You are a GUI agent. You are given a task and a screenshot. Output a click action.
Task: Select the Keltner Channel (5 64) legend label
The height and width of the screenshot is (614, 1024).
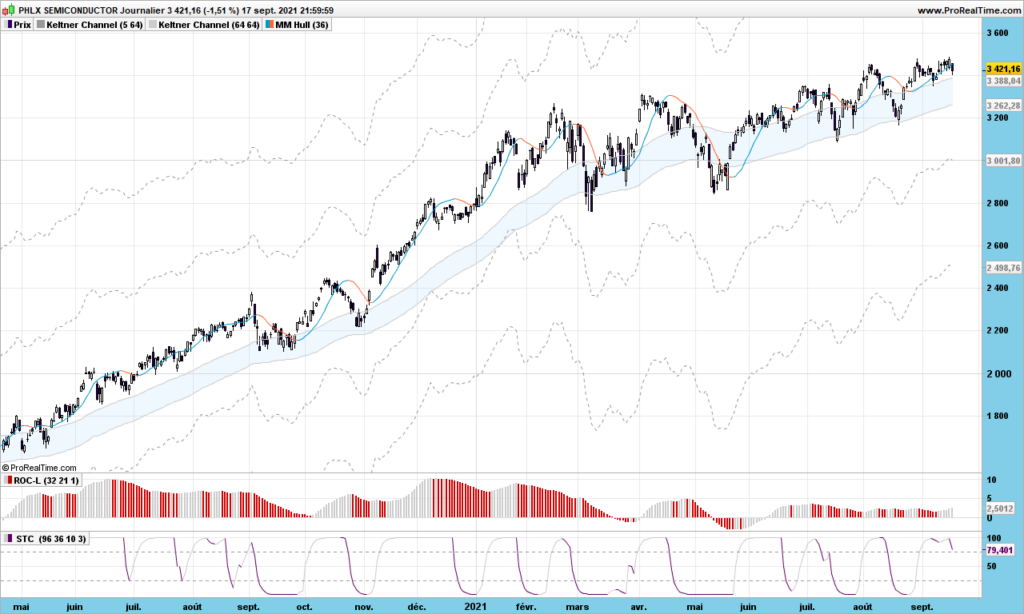(x=94, y=25)
